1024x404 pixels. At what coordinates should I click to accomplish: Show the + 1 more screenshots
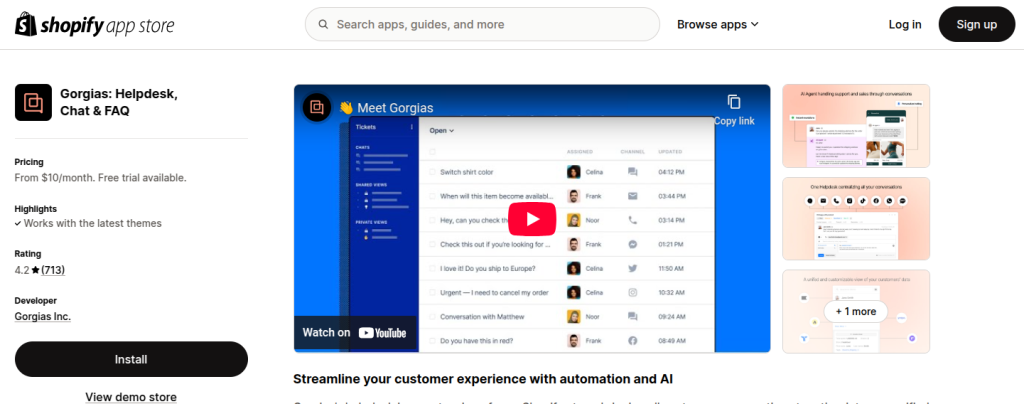click(856, 311)
